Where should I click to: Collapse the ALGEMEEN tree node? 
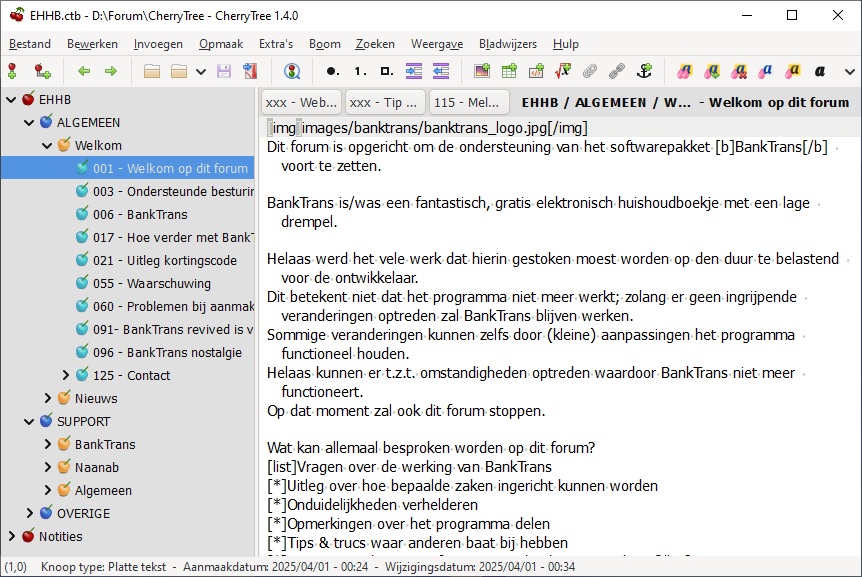tap(29, 122)
